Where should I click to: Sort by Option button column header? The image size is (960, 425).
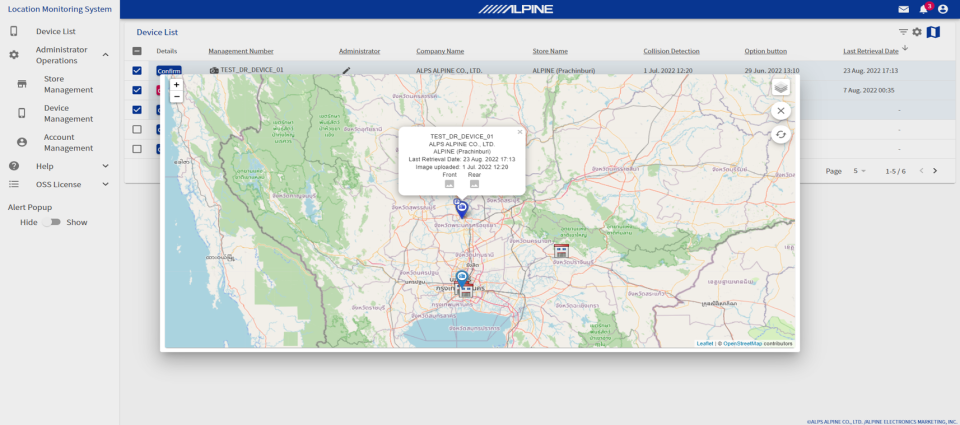click(x=765, y=51)
